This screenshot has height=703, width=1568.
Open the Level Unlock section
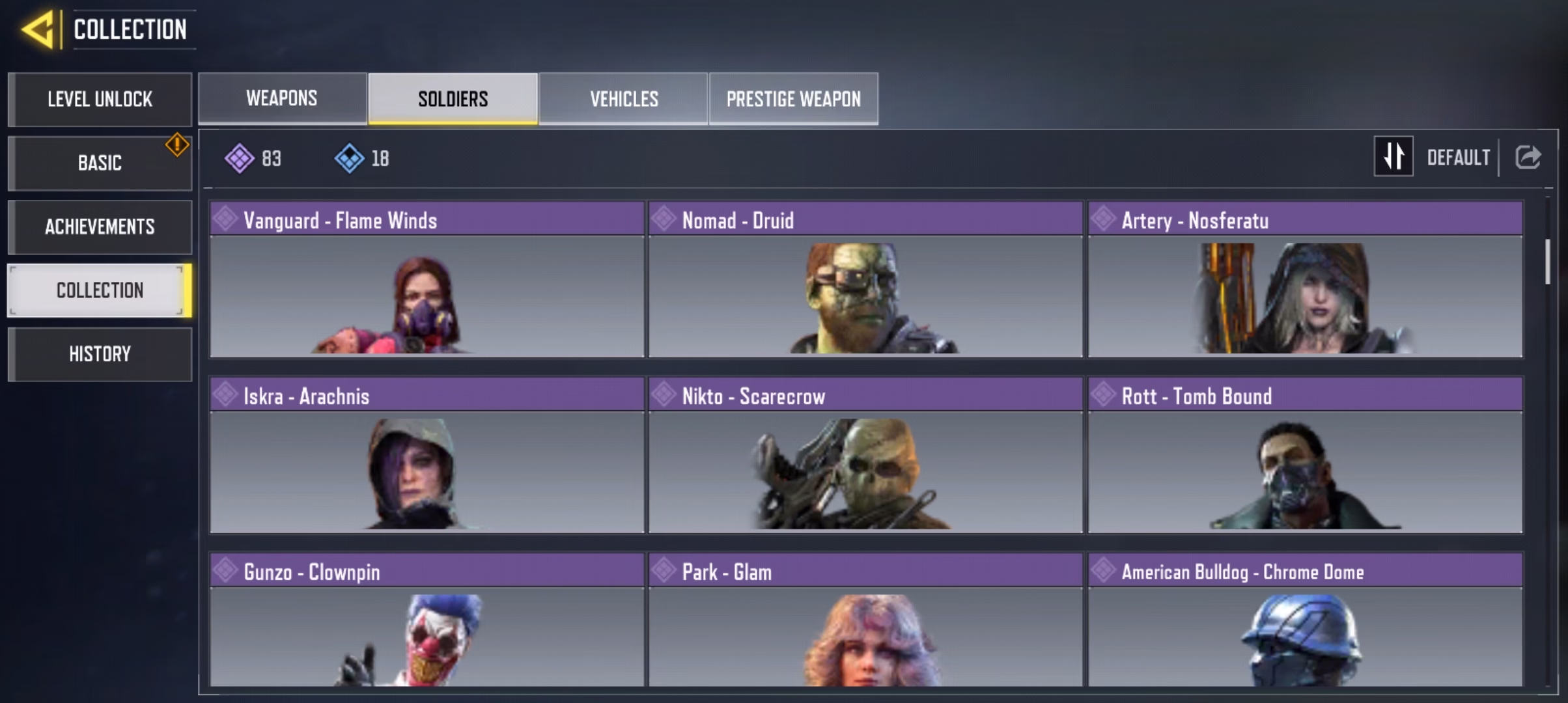pyautogui.click(x=100, y=99)
